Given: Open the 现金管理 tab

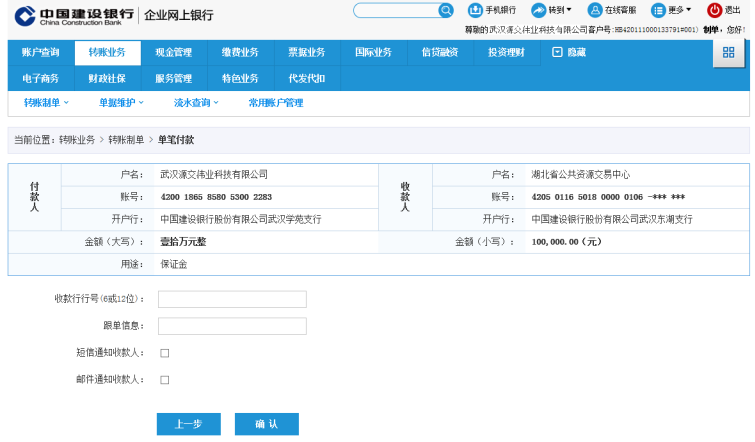Looking at the screenshot, I should [x=173, y=52].
